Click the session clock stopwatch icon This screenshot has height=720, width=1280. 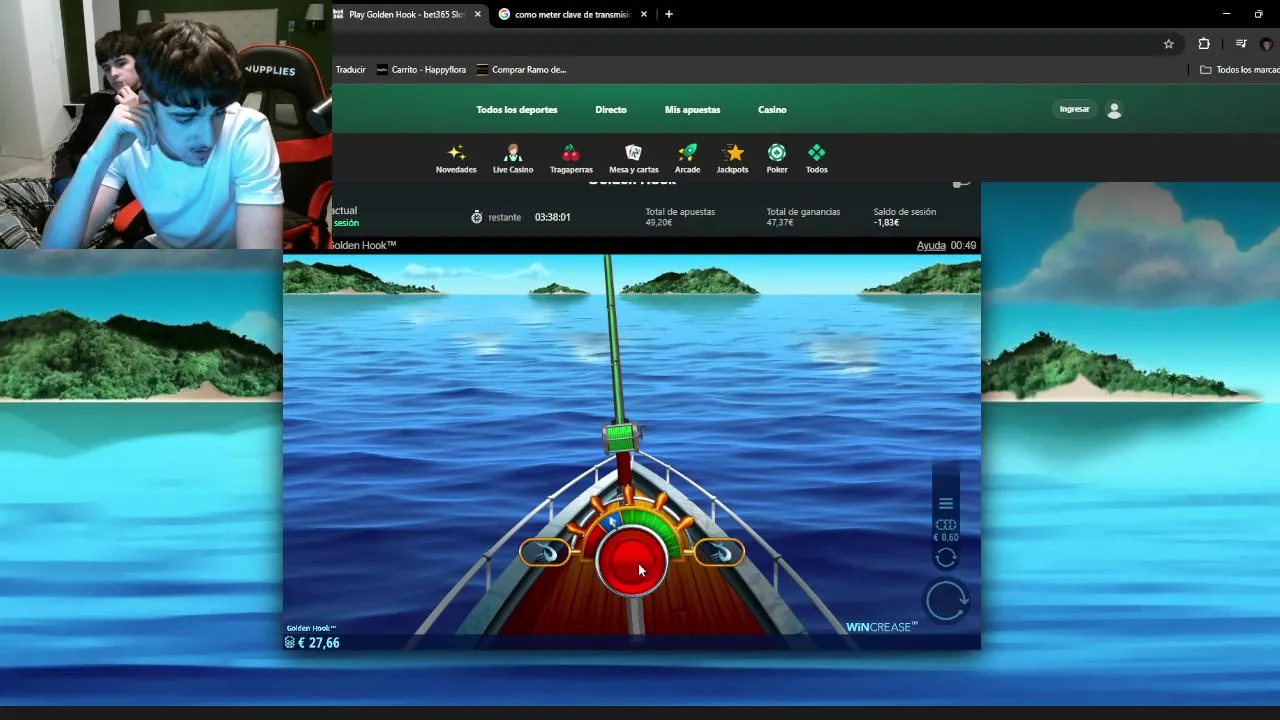pos(477,217)
